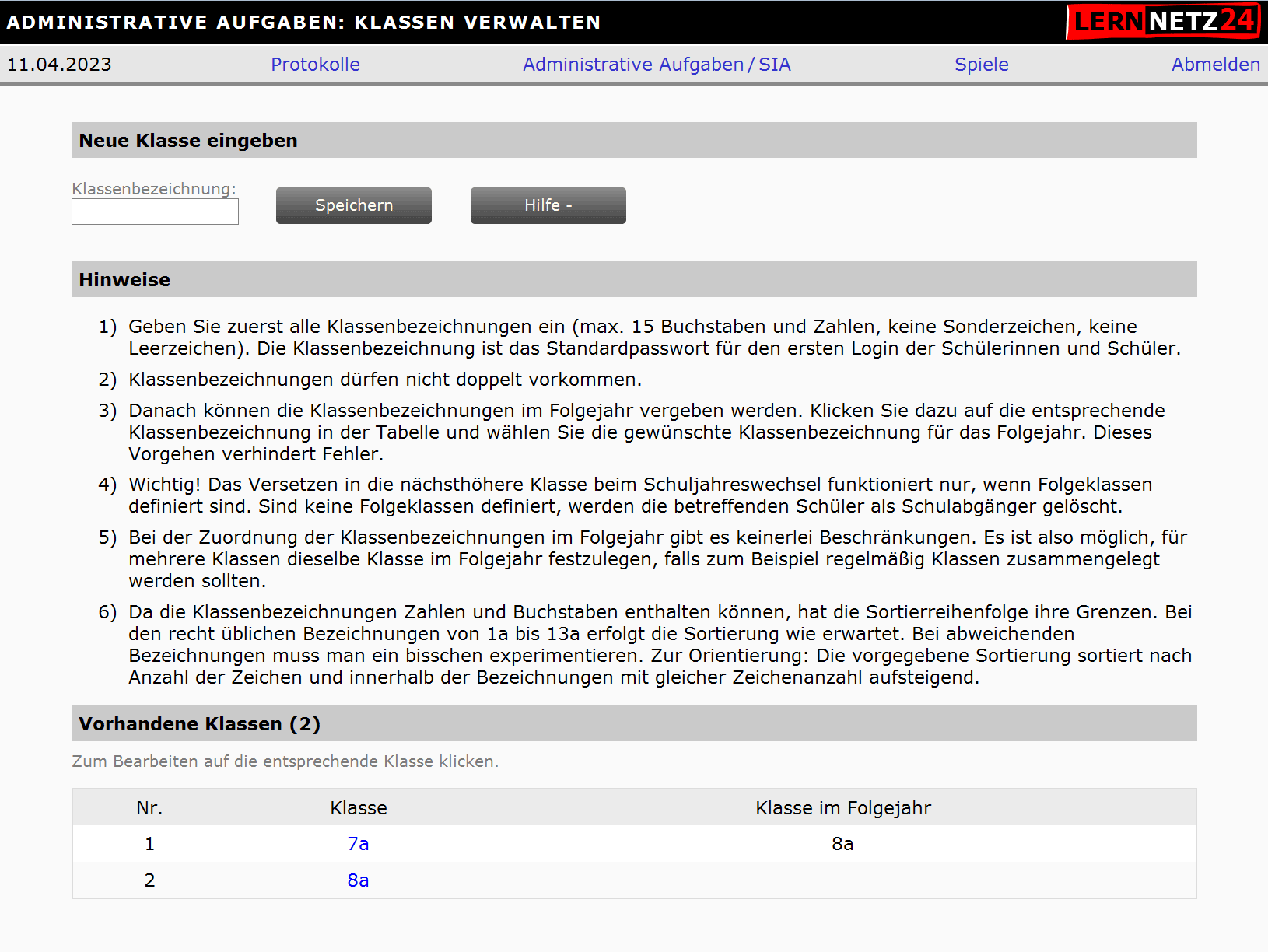Click hint 3 about Folgejahr vergeben
Screen dimensions: 1268x952
(646, 432)
